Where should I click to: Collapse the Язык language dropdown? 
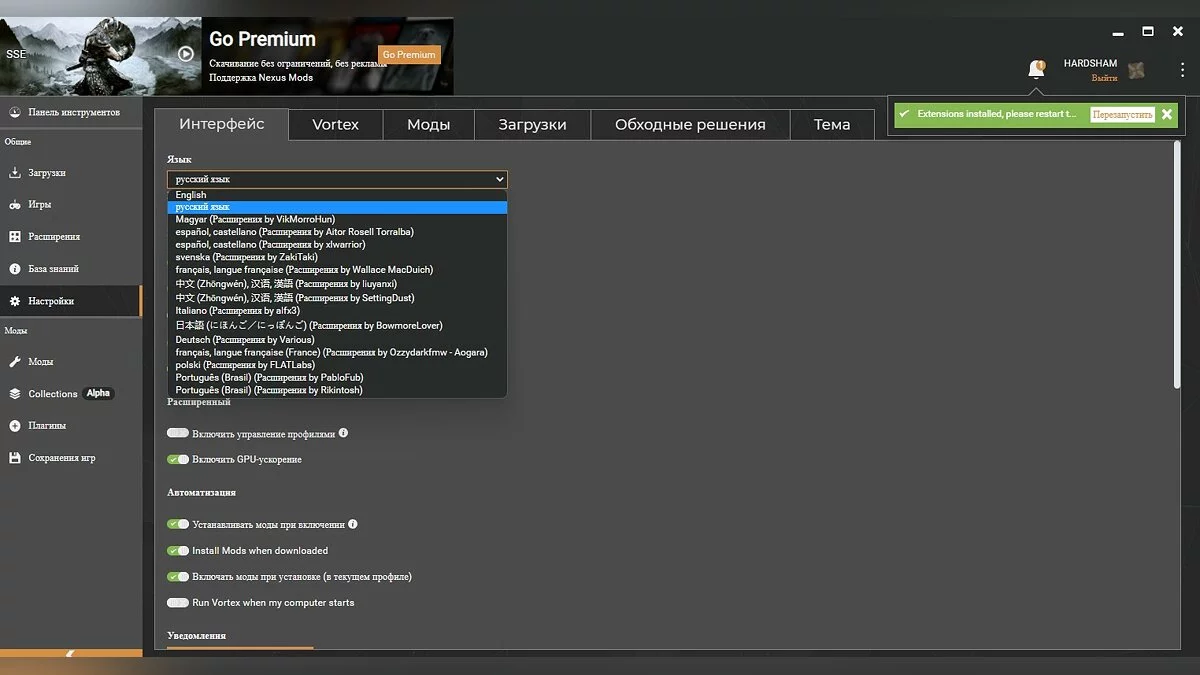pos(337,180)
